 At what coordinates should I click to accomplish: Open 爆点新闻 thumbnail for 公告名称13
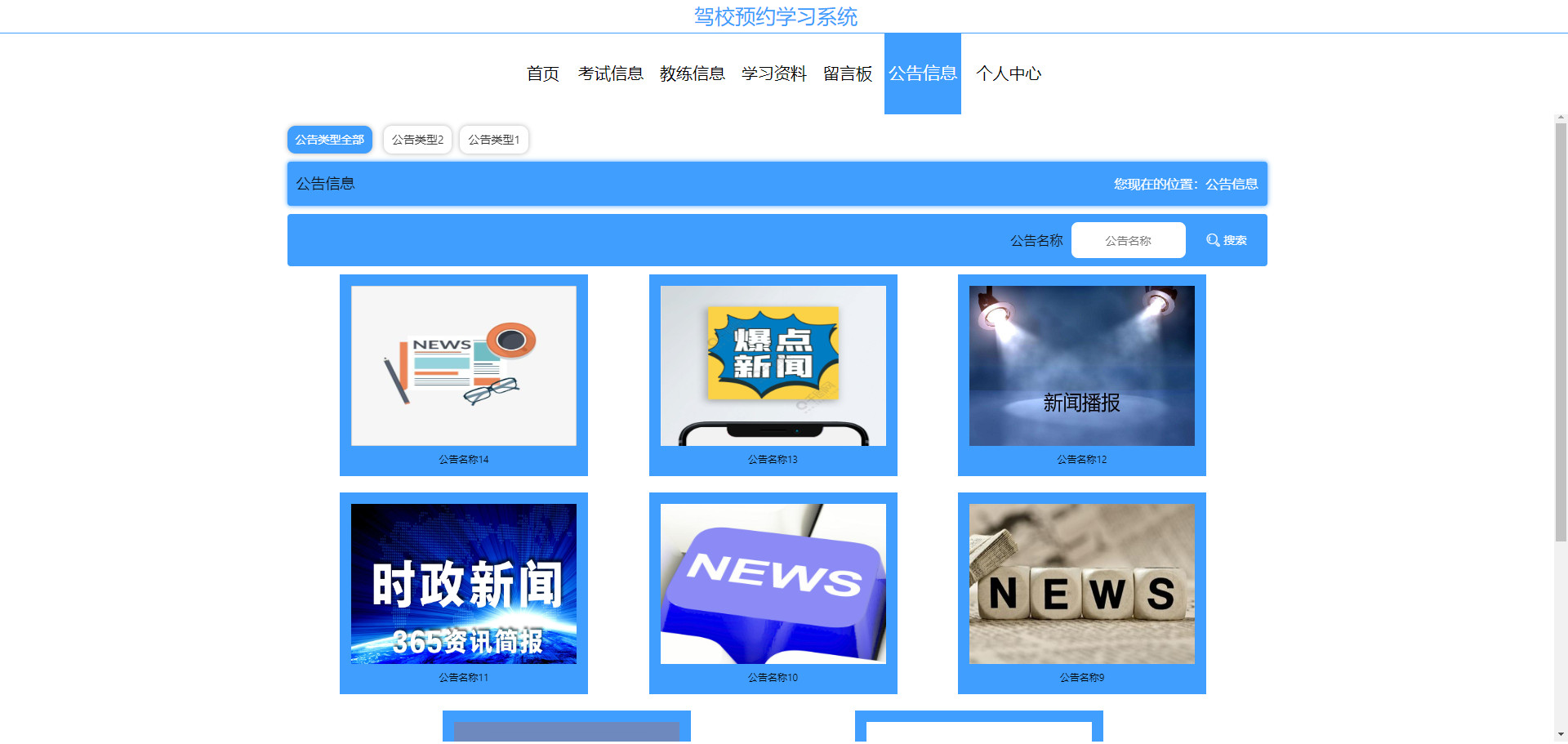click(773, 366)
